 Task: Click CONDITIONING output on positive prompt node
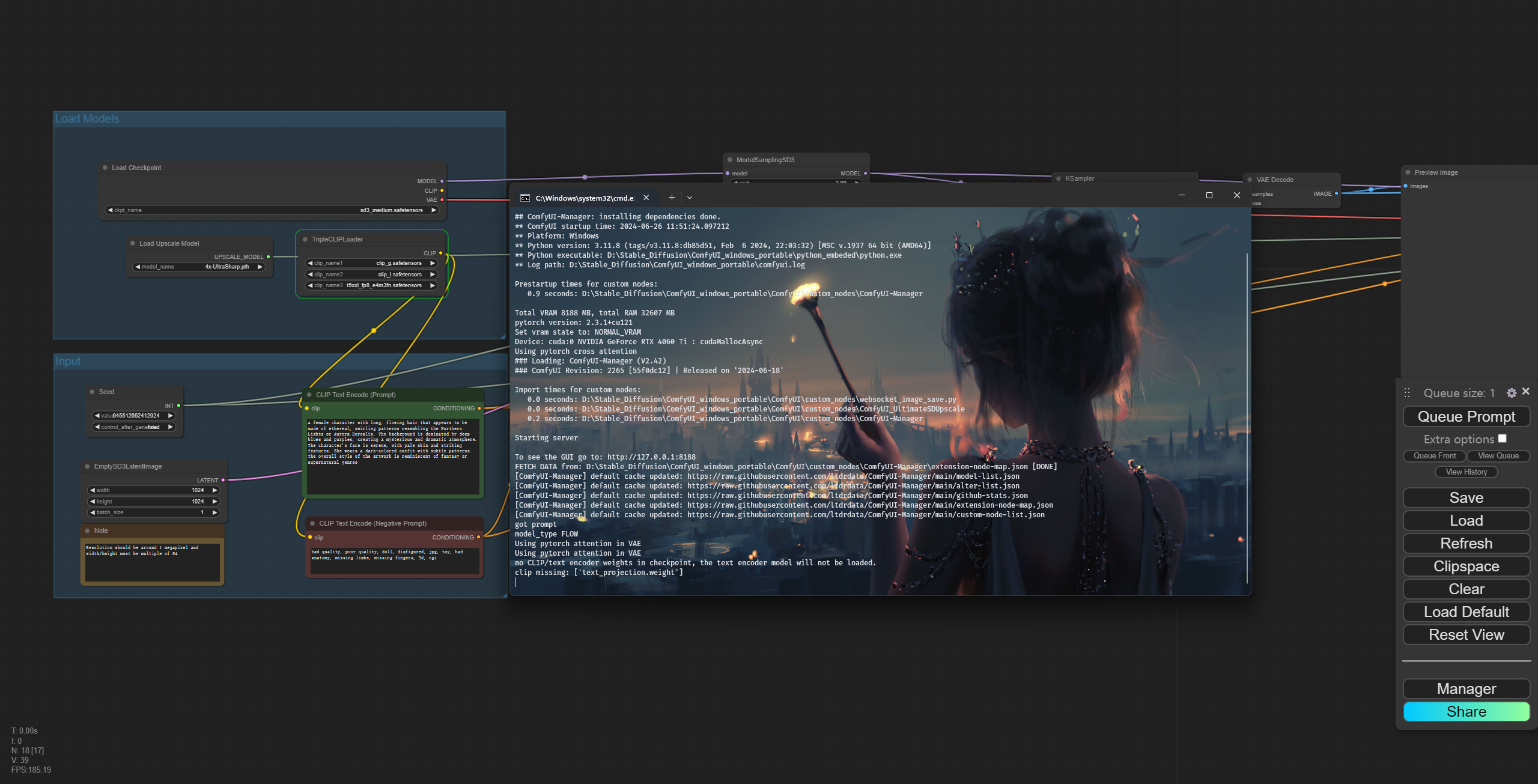[x=479, y=408]
